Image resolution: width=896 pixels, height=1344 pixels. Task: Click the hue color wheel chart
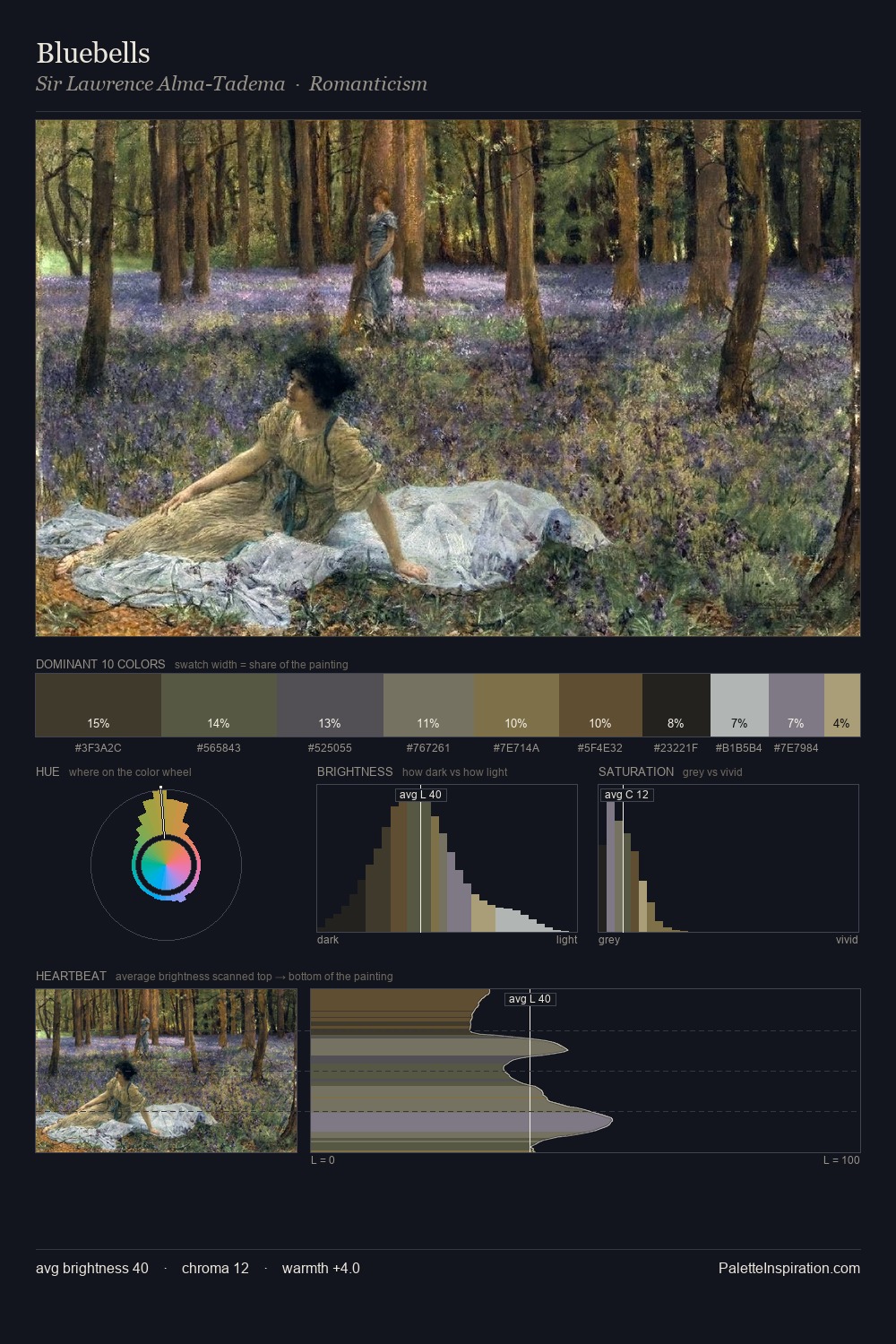point(166,864)
